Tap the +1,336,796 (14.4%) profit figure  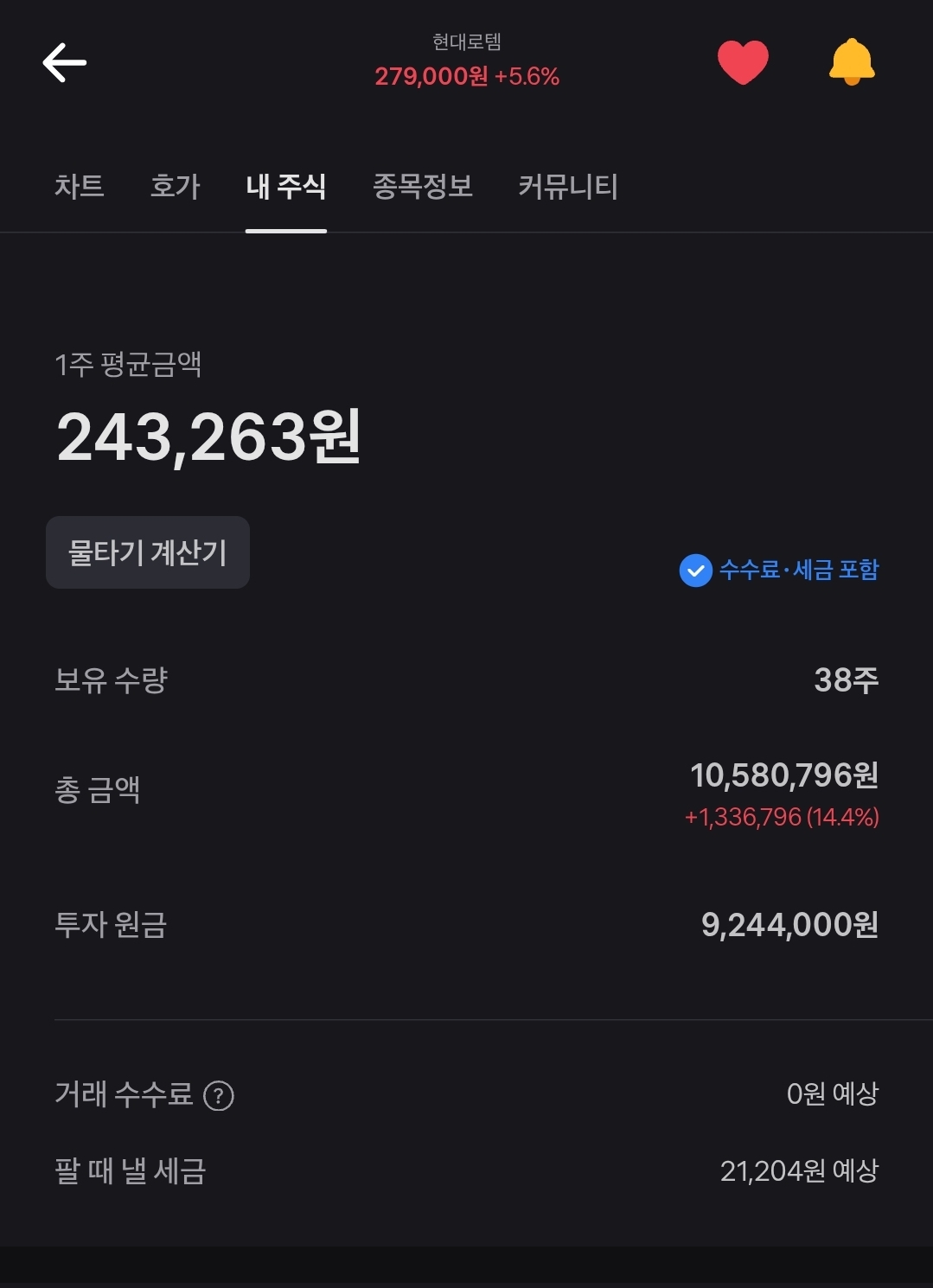[781, 817]
